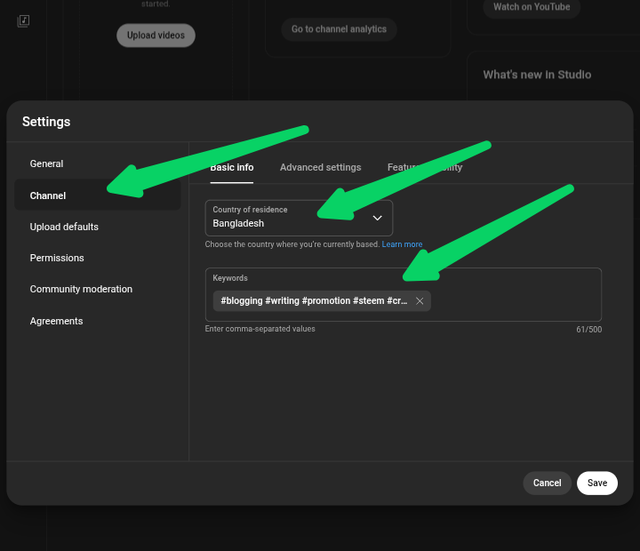Click the Settings dialog title
640x551 pixels.
tap(46, 122)
